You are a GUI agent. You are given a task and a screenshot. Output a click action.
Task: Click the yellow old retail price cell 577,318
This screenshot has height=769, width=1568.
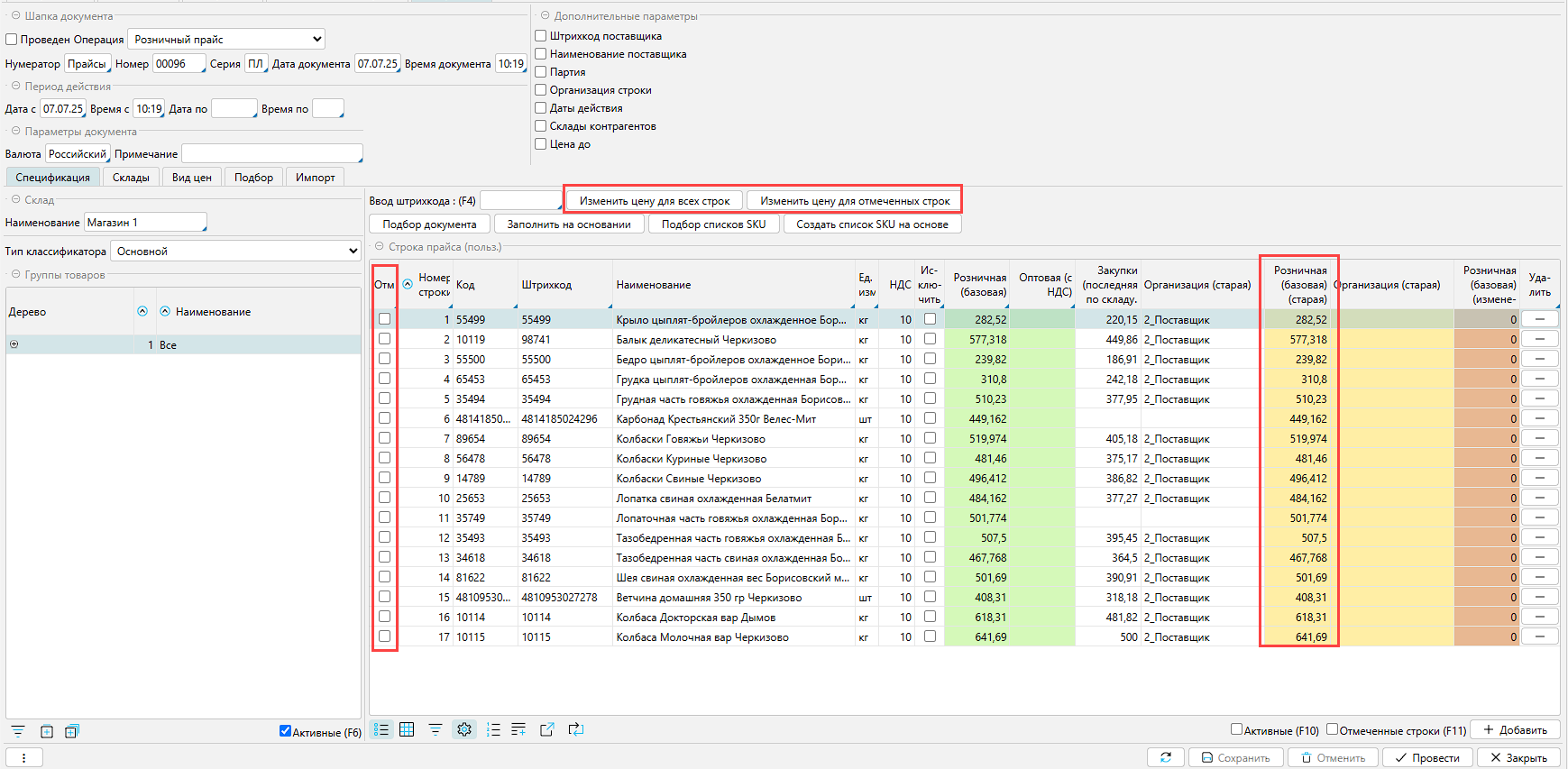1299,340
